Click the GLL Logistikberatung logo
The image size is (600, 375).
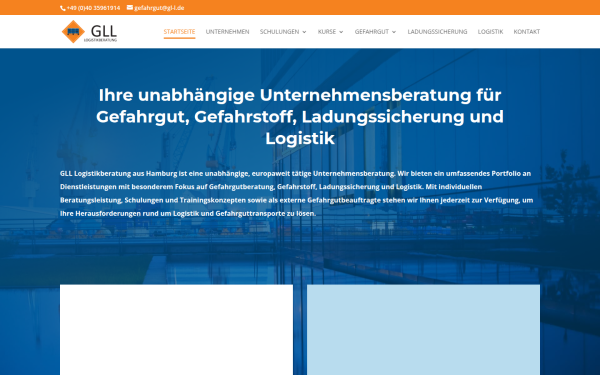[89, 31]
